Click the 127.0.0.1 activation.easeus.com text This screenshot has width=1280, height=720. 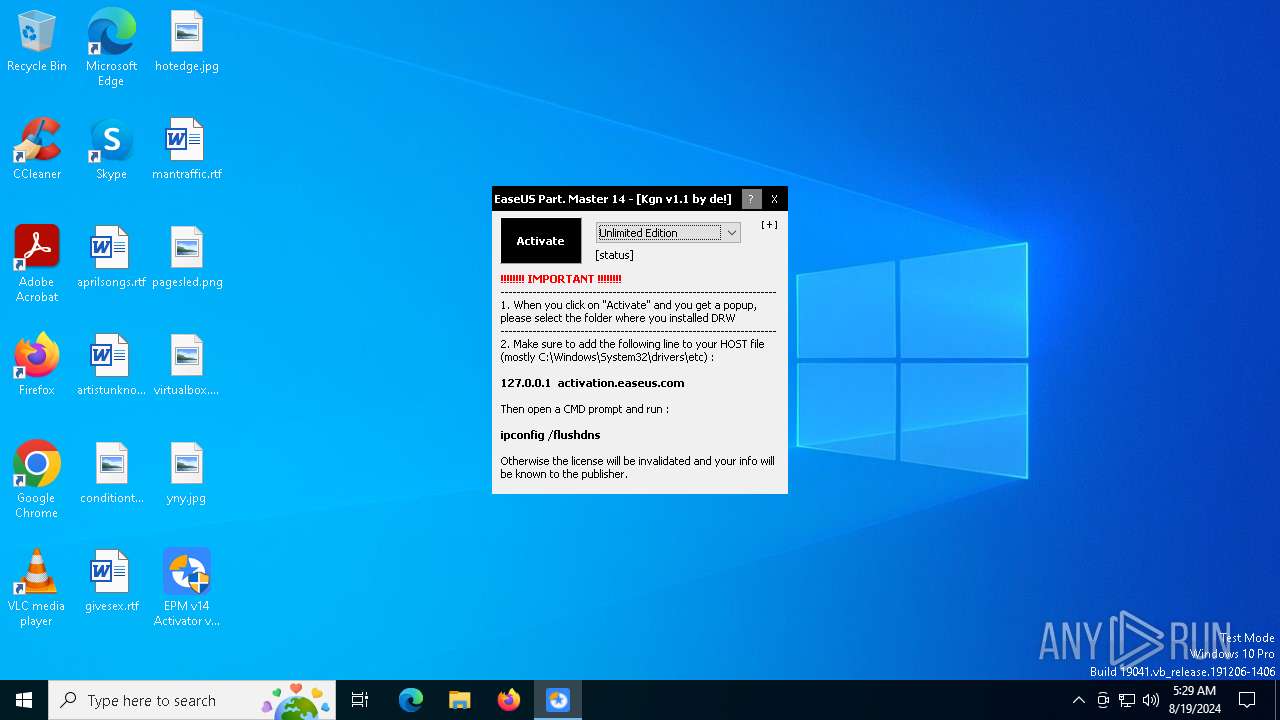click(x=592, y=383)
